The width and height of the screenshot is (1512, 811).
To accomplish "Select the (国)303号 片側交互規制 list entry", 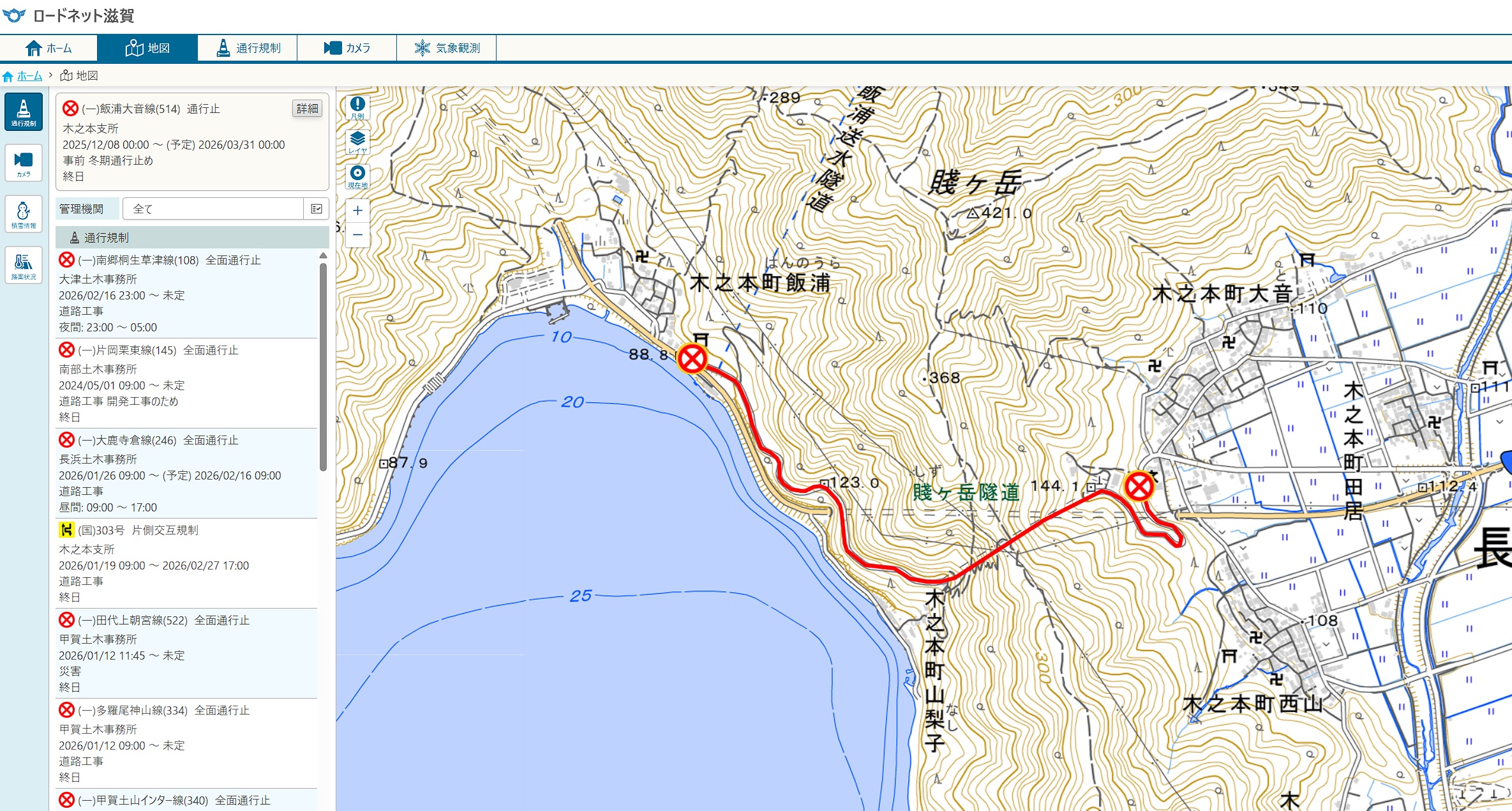I will [x=187, y=563].
